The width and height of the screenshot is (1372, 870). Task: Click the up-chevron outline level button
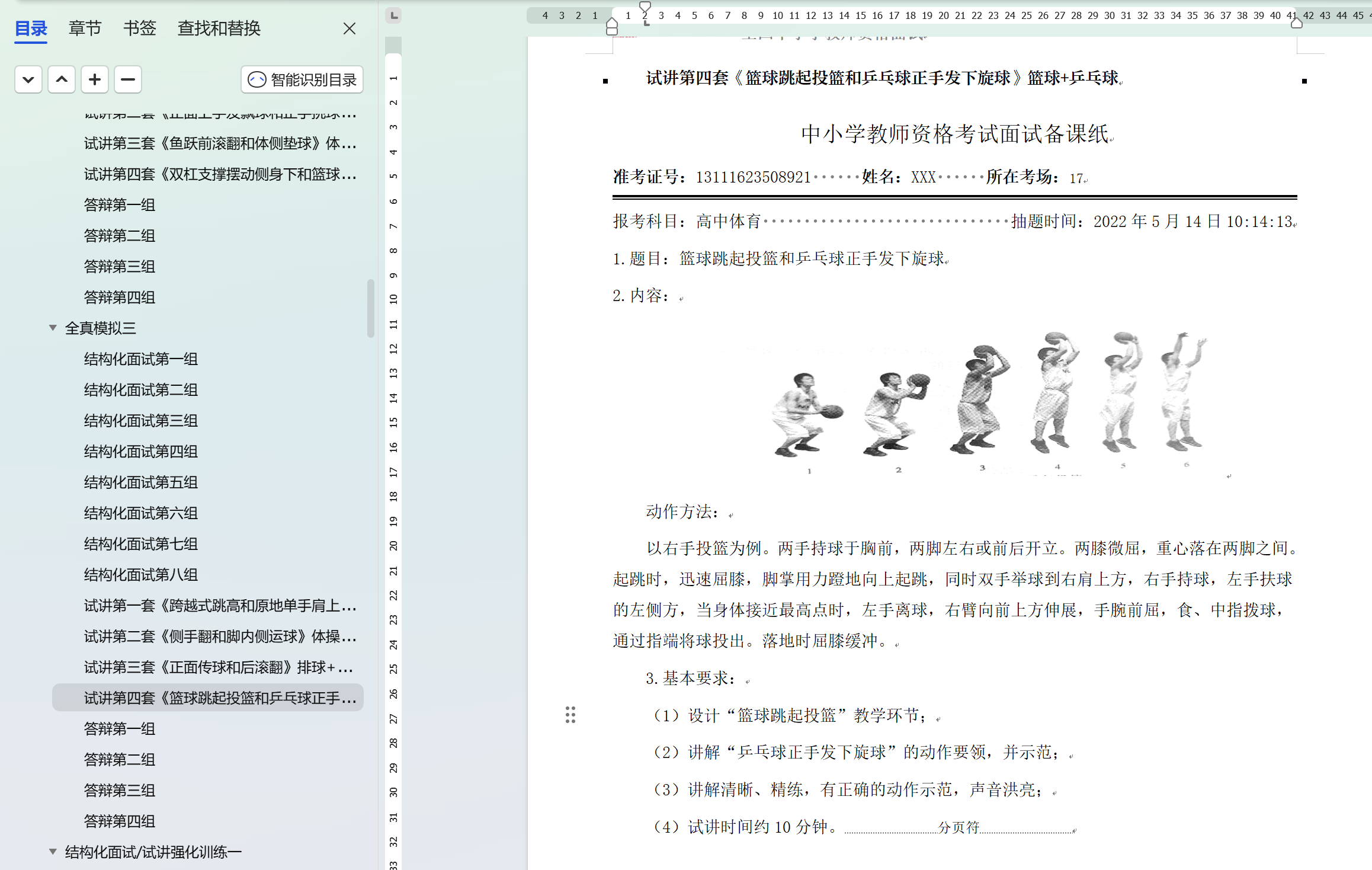62,79
